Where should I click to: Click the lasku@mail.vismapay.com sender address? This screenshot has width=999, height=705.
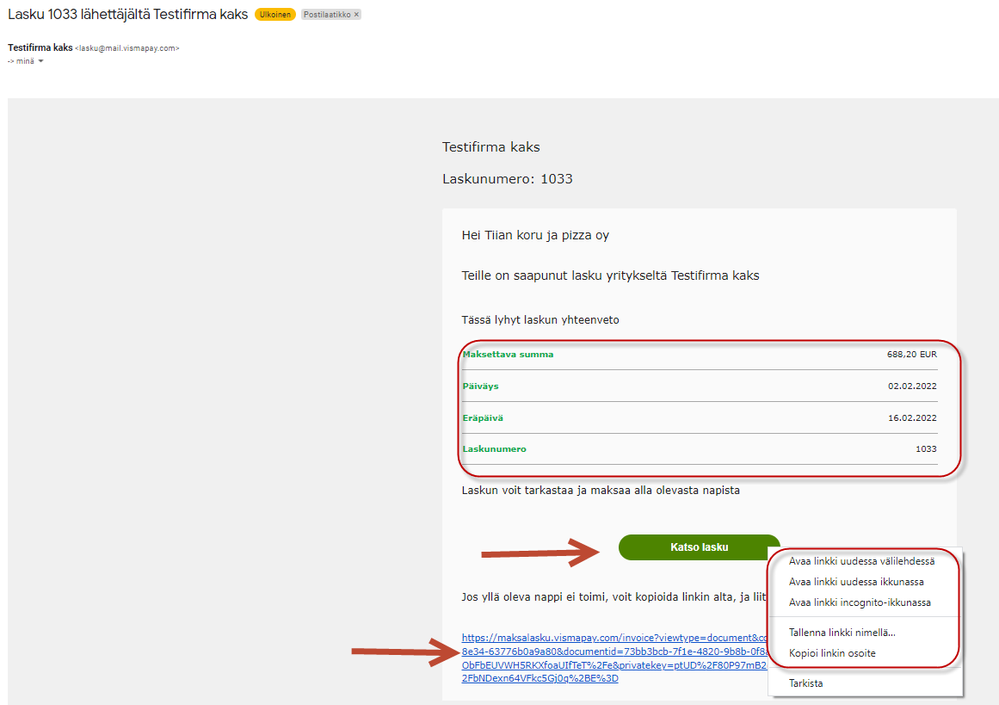tap(127, 48)
